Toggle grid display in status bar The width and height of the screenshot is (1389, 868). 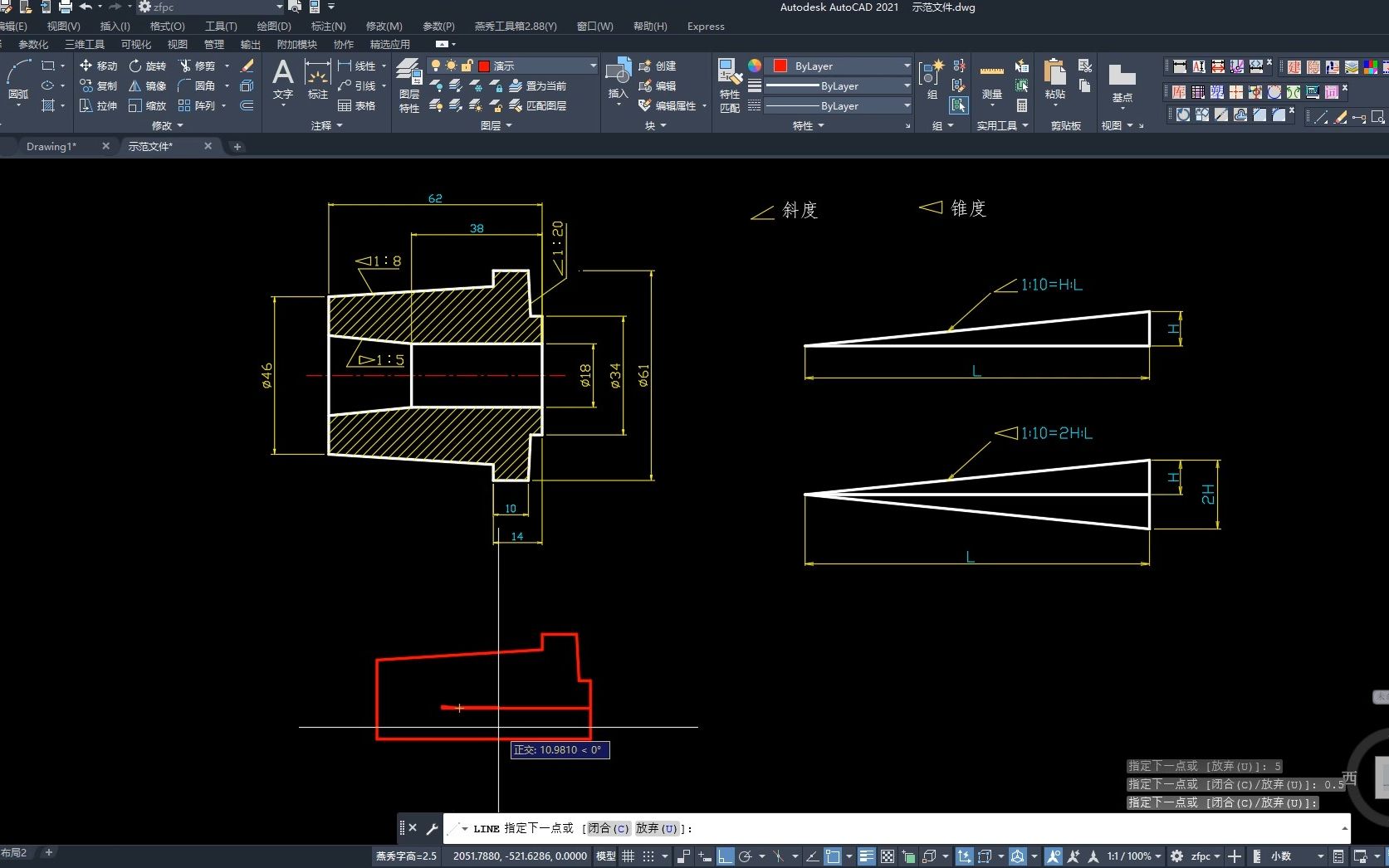(628, 856)
